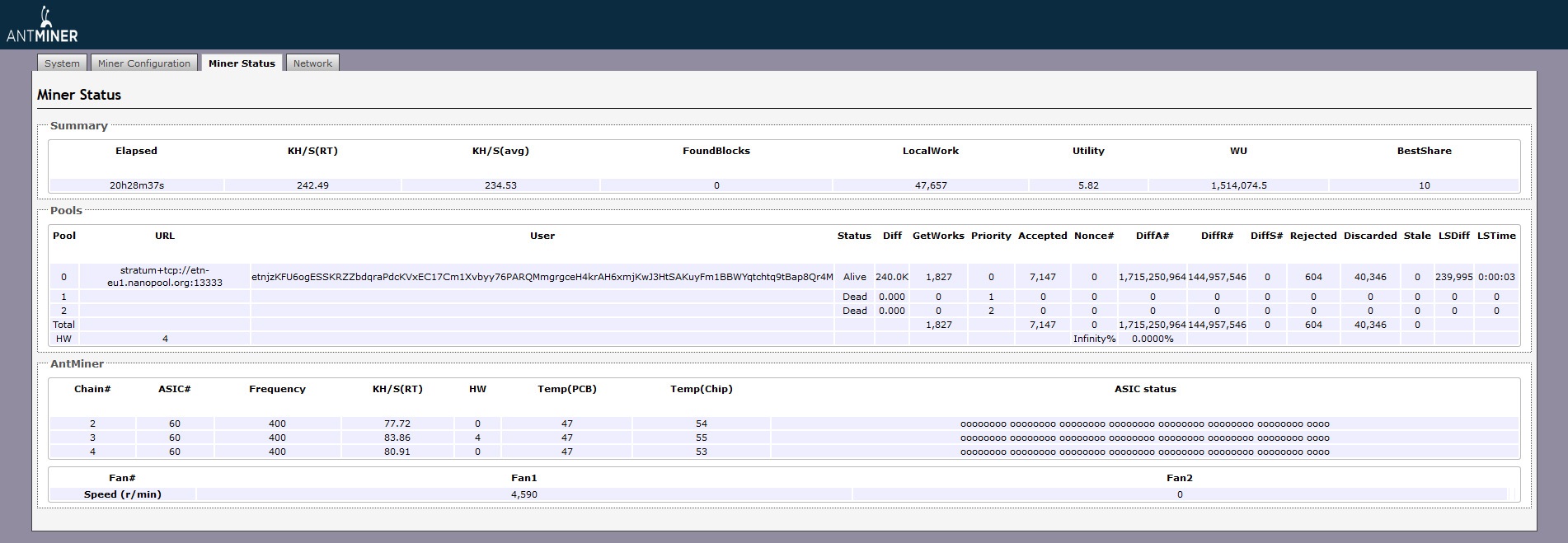This screenshot has width=1568, height=543.
Task: Click the ASIC status column header
Action: pyautogui.click(x=1145, y=389)
